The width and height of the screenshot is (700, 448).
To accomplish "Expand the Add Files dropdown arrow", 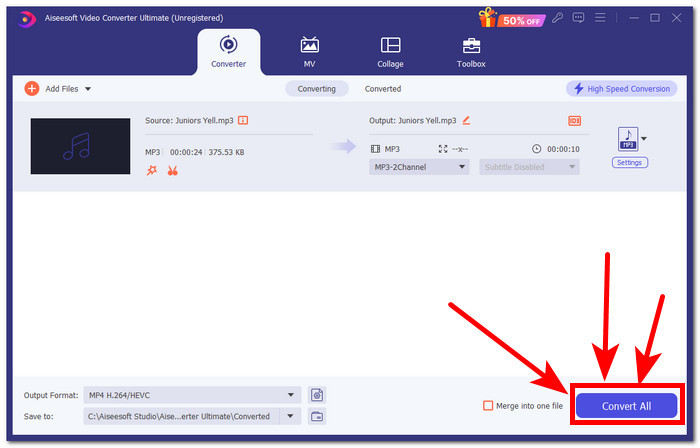I will [88, 89].
